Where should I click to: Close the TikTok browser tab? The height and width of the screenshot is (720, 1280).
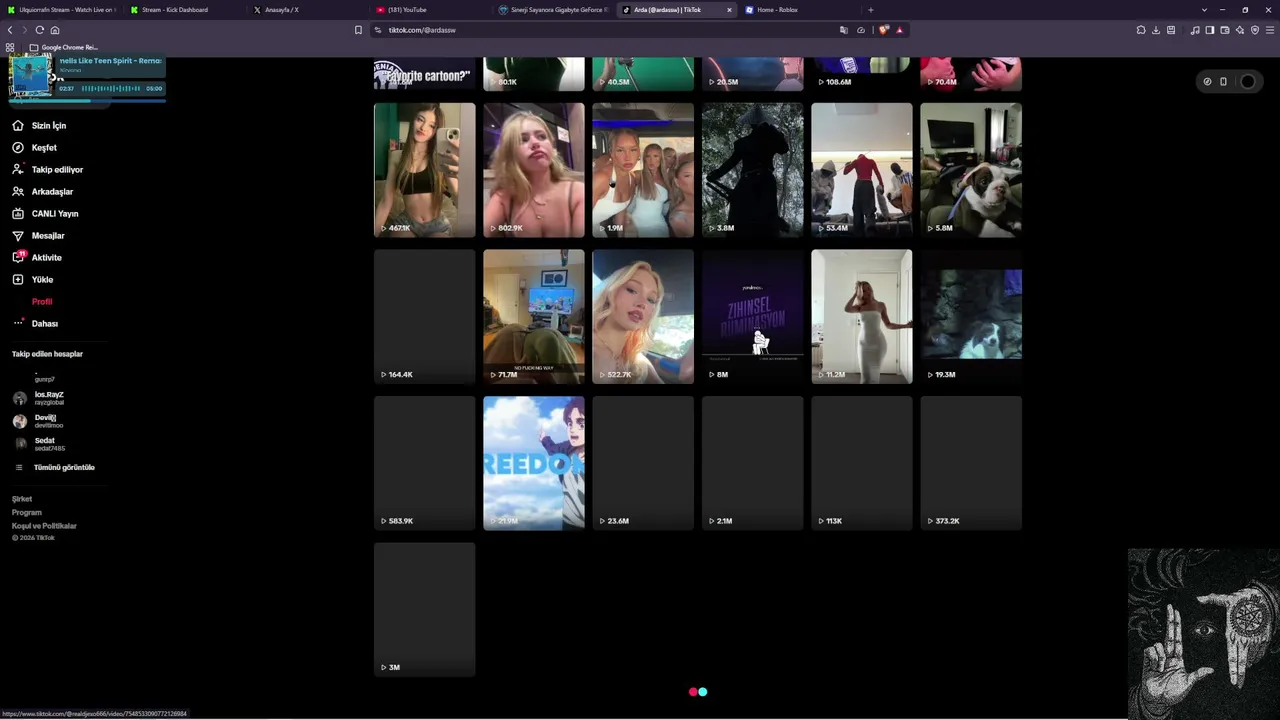(x=729, y=10)
